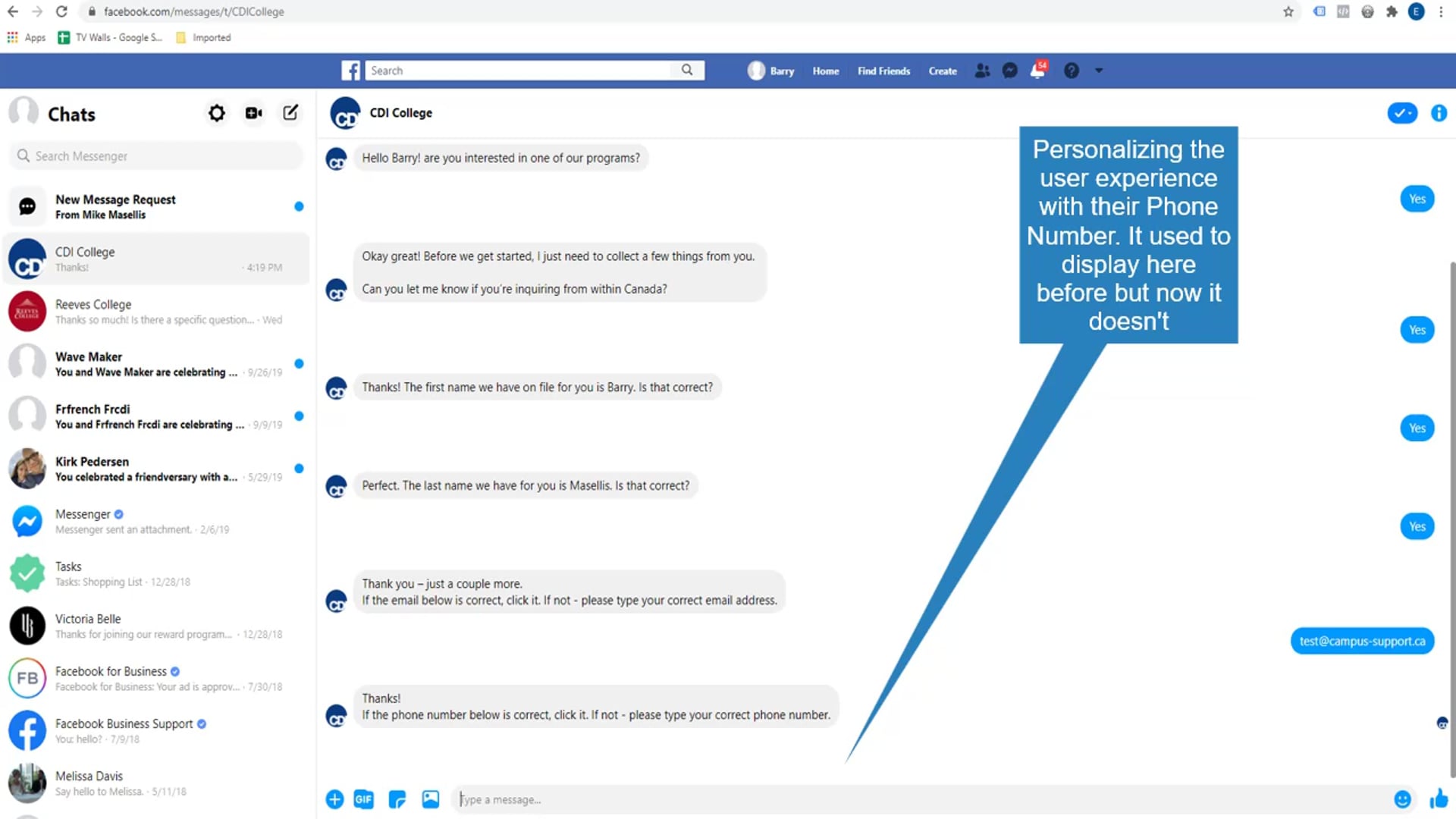Open Friend Requests icon in top bar
1456x819 pixels.
tap(982, 71)
